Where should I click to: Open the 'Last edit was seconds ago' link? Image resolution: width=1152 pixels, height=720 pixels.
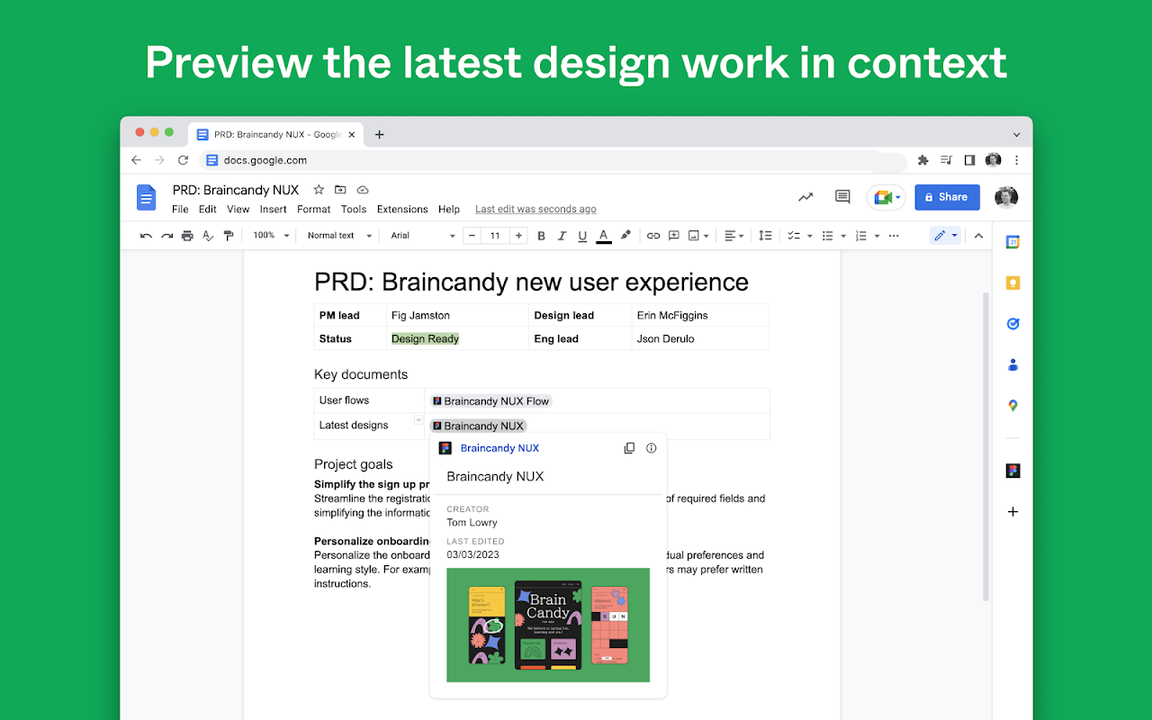point(536,209)
